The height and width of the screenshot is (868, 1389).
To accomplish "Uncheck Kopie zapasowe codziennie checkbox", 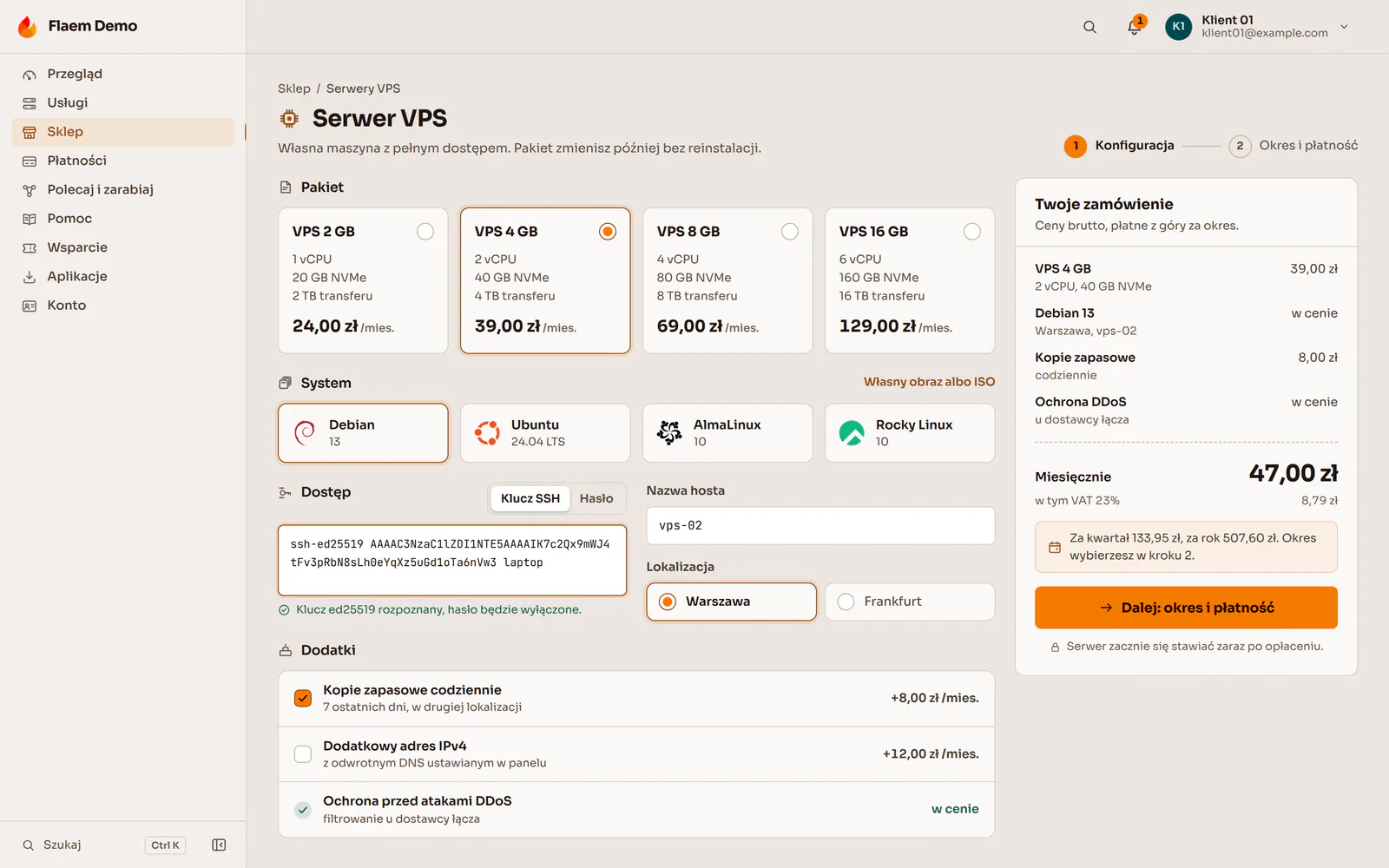I will pos(303,698).
